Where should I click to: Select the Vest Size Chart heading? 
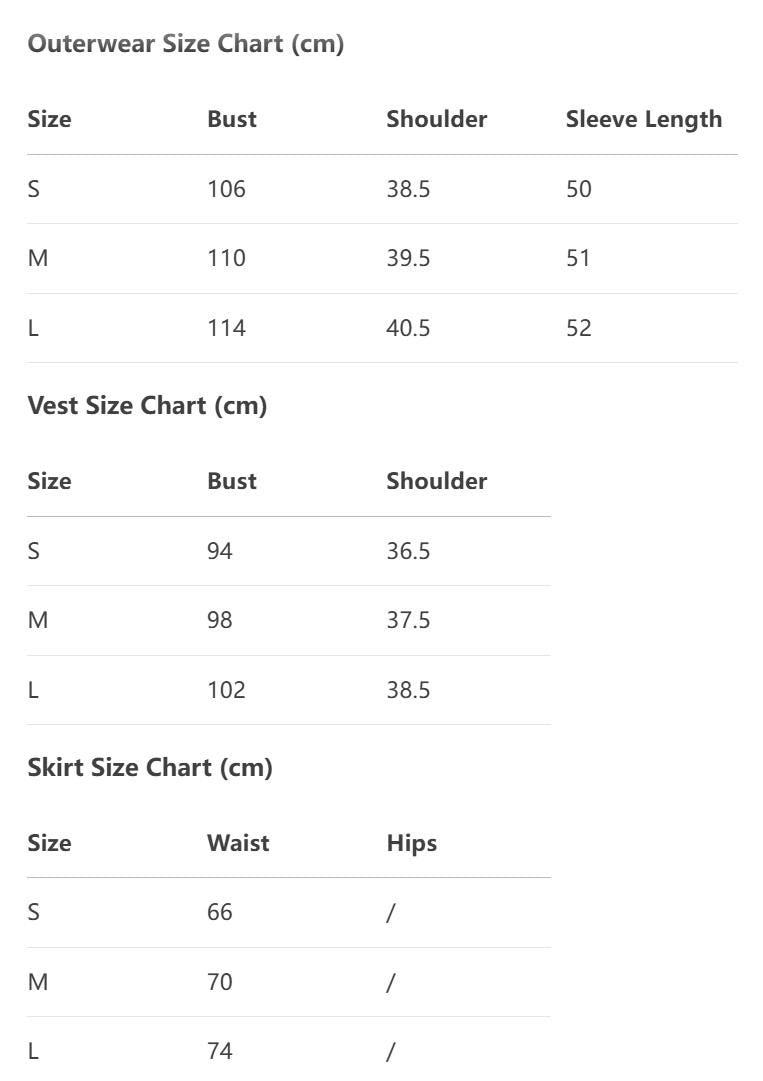click(147, 406)
